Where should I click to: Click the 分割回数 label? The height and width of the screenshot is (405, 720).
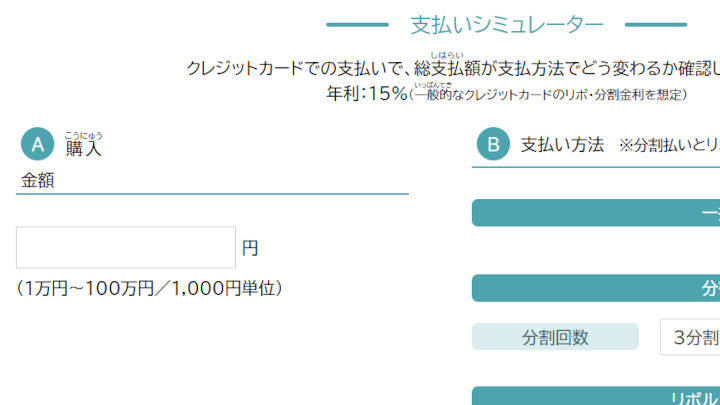[x=555, y=337]
